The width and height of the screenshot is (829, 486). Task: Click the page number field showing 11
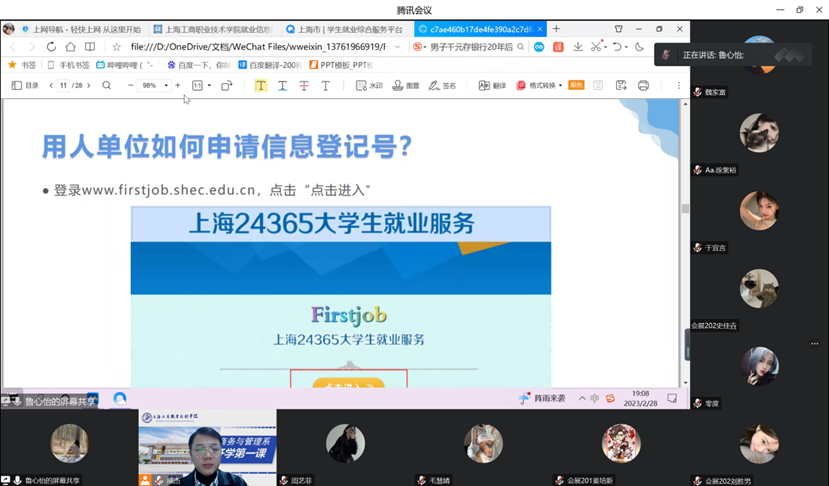pyautogui.click(x=63, y=85)
